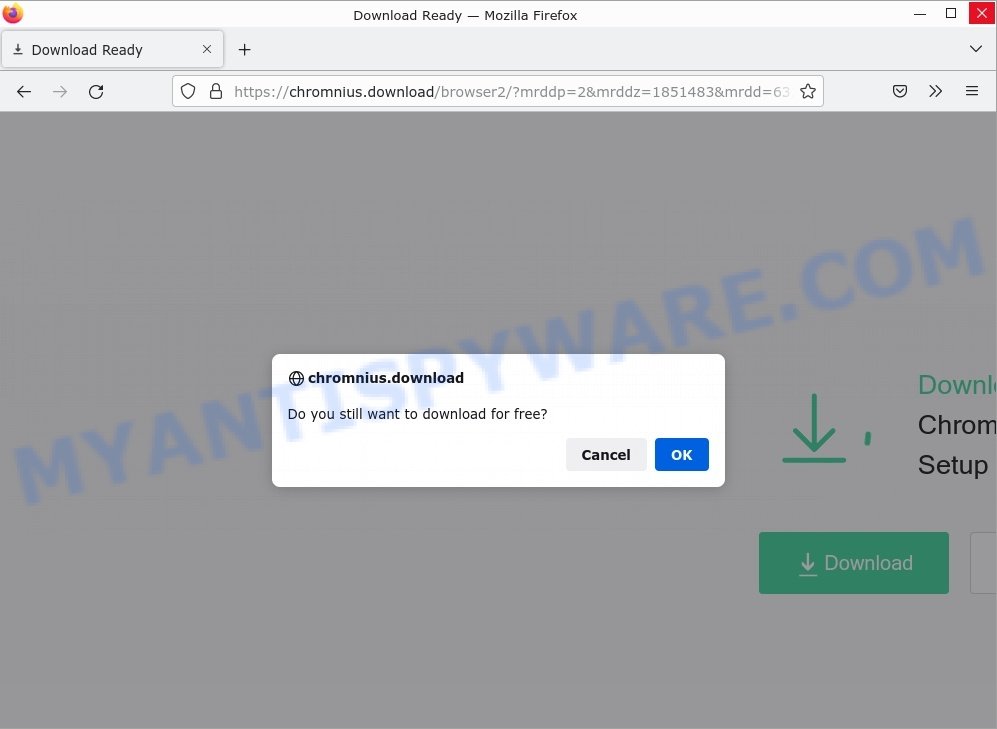Reload the current page
The width and height of the screenshot is (997, 729).
[96, 92]
